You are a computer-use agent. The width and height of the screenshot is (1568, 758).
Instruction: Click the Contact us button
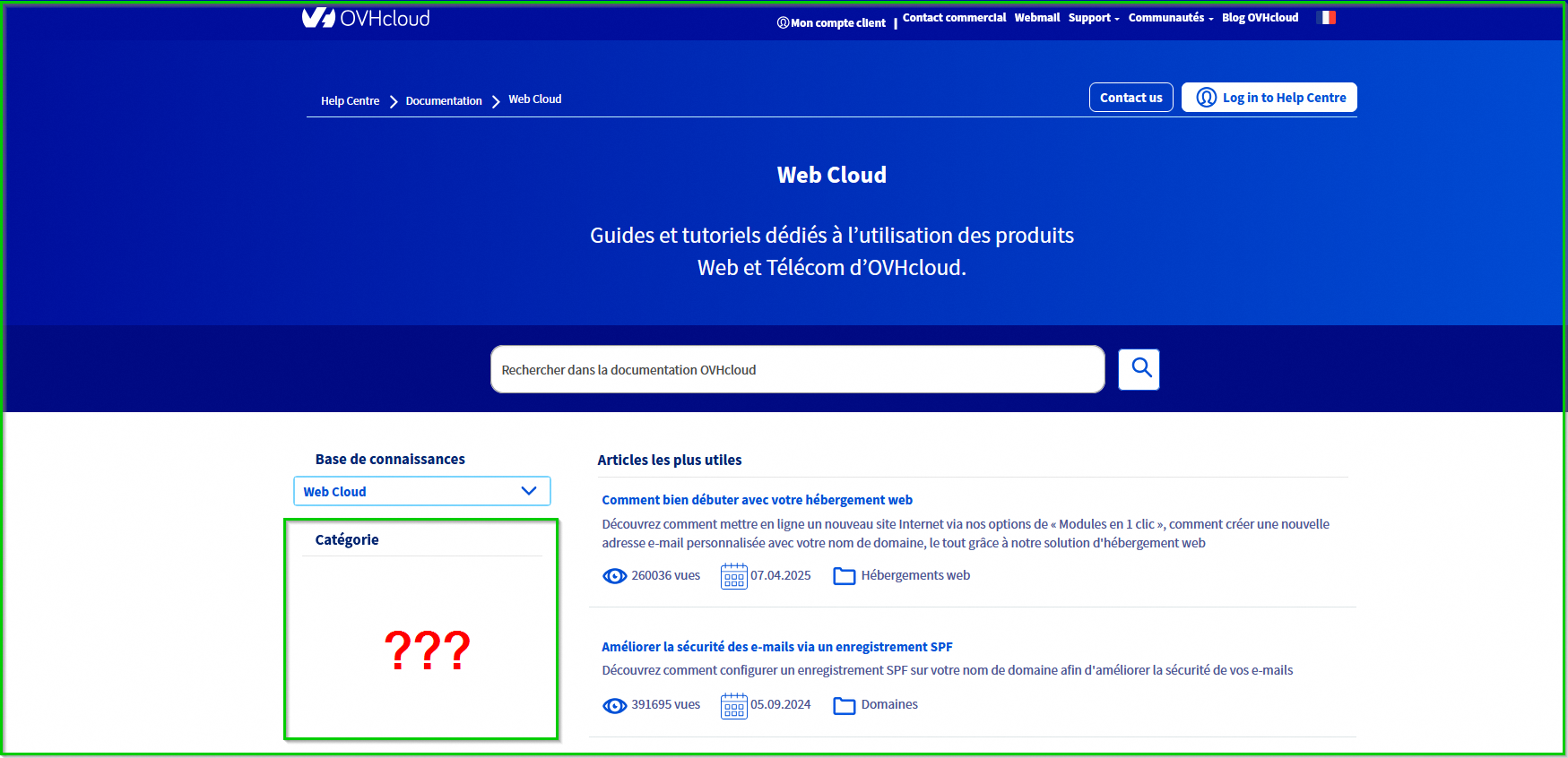click(x=1131, y=98)
